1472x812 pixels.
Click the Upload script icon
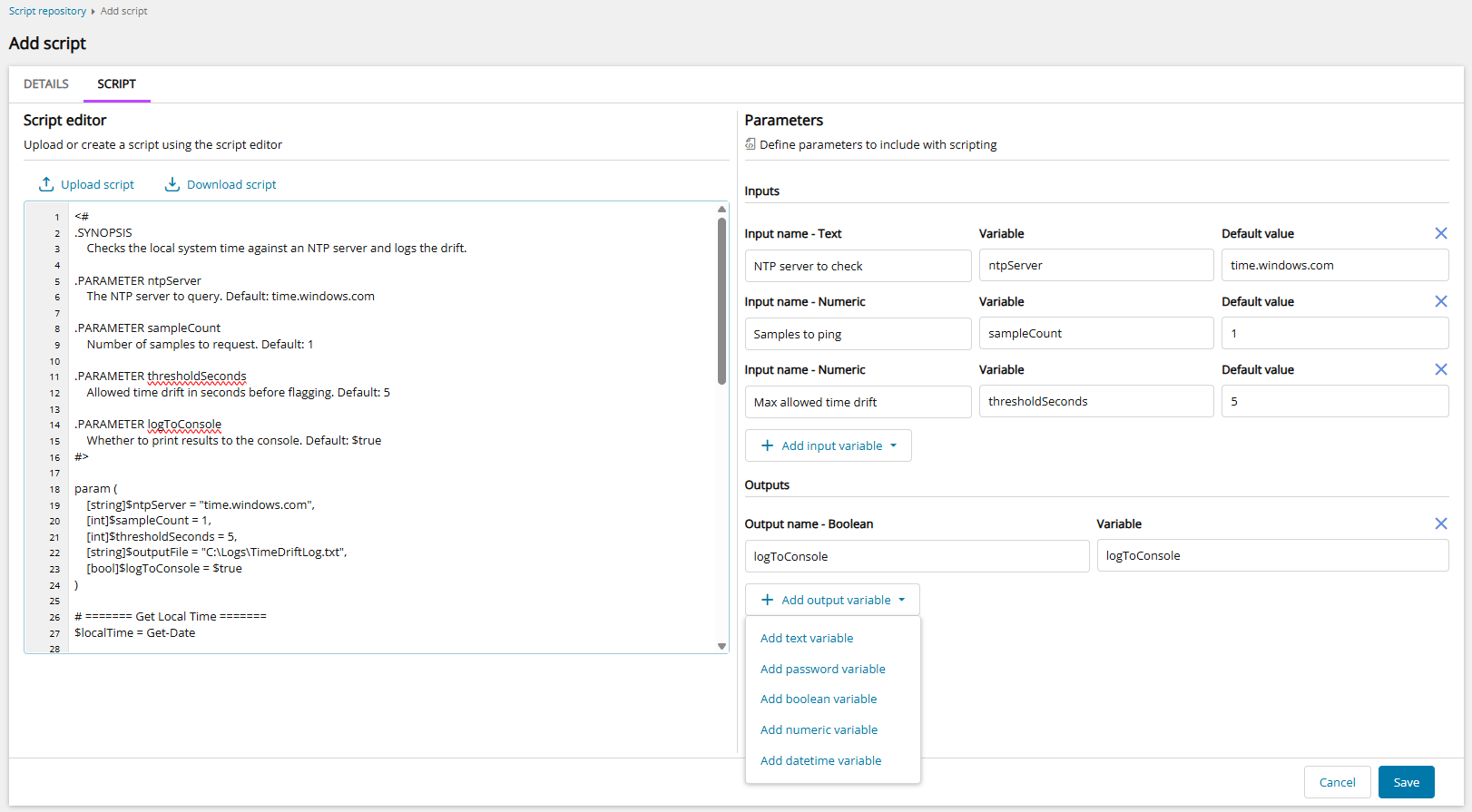[46, 184]
